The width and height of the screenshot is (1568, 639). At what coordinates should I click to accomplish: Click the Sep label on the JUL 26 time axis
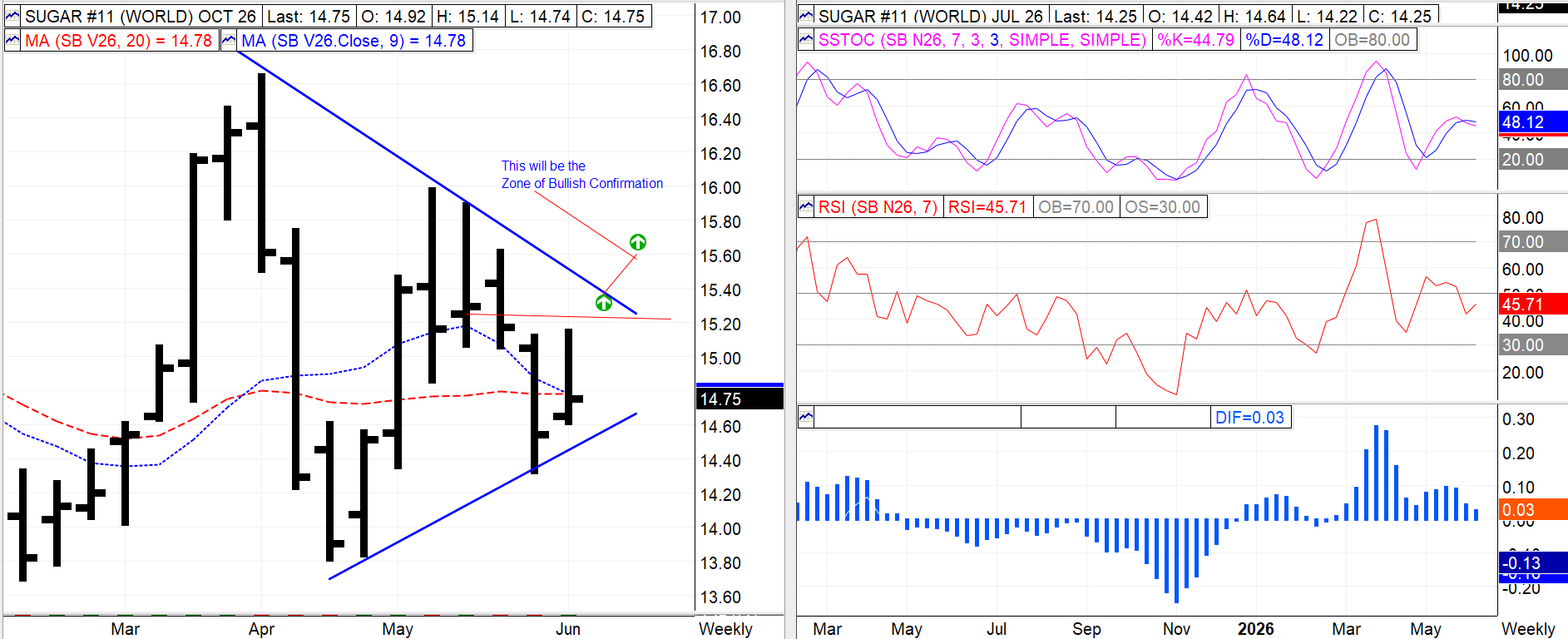[1086, 629]
